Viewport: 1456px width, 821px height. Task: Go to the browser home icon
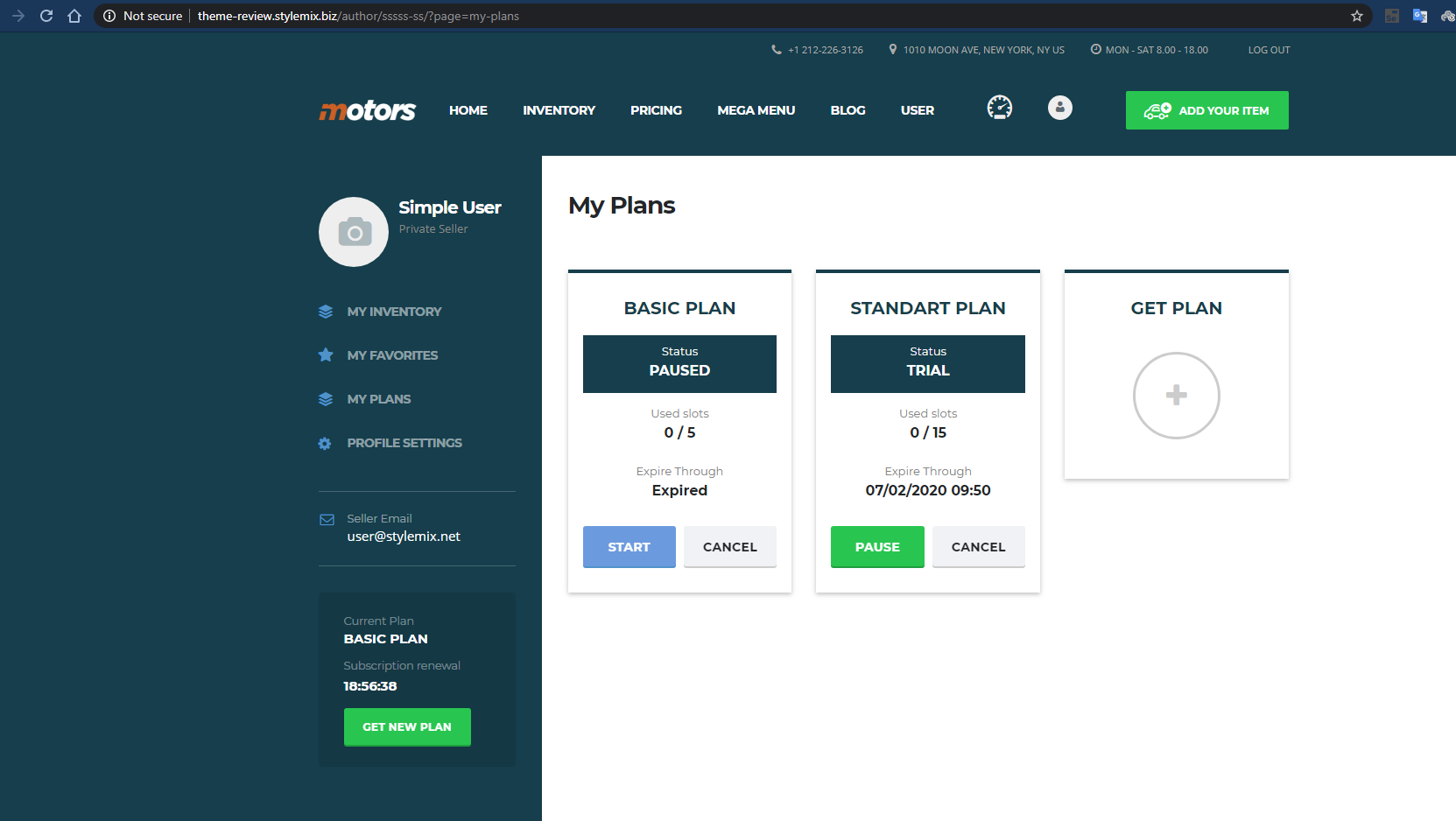(74, 16)
